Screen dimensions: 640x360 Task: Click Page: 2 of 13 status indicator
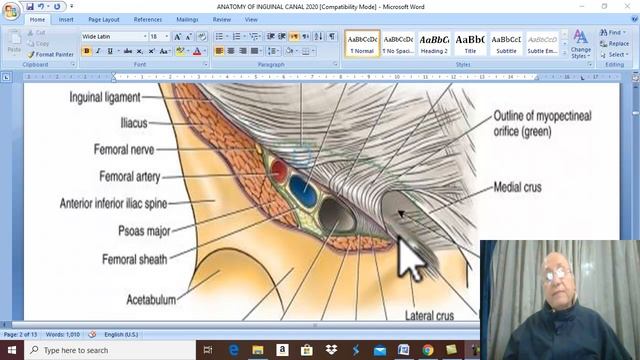pyautogui.click(x=20, y=334)
